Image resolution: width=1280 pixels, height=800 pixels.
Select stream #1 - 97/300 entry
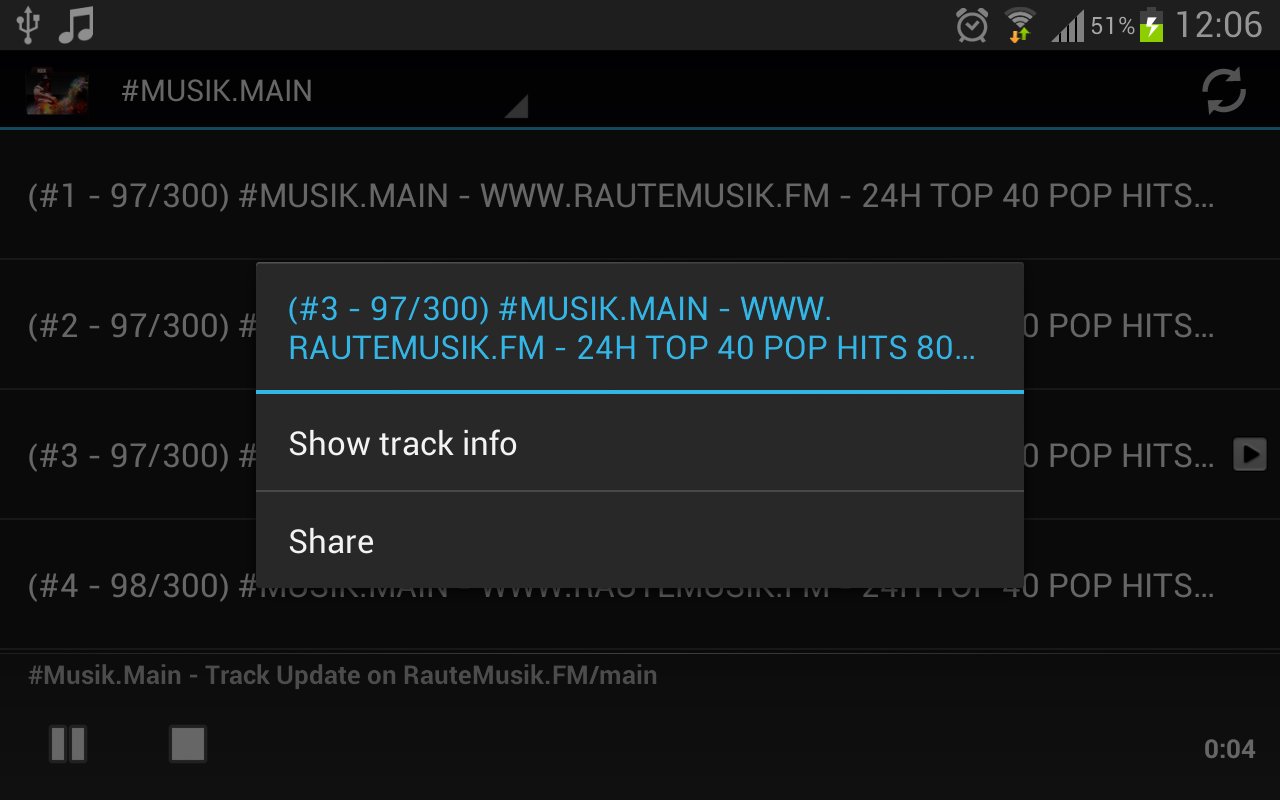[640, 196]
